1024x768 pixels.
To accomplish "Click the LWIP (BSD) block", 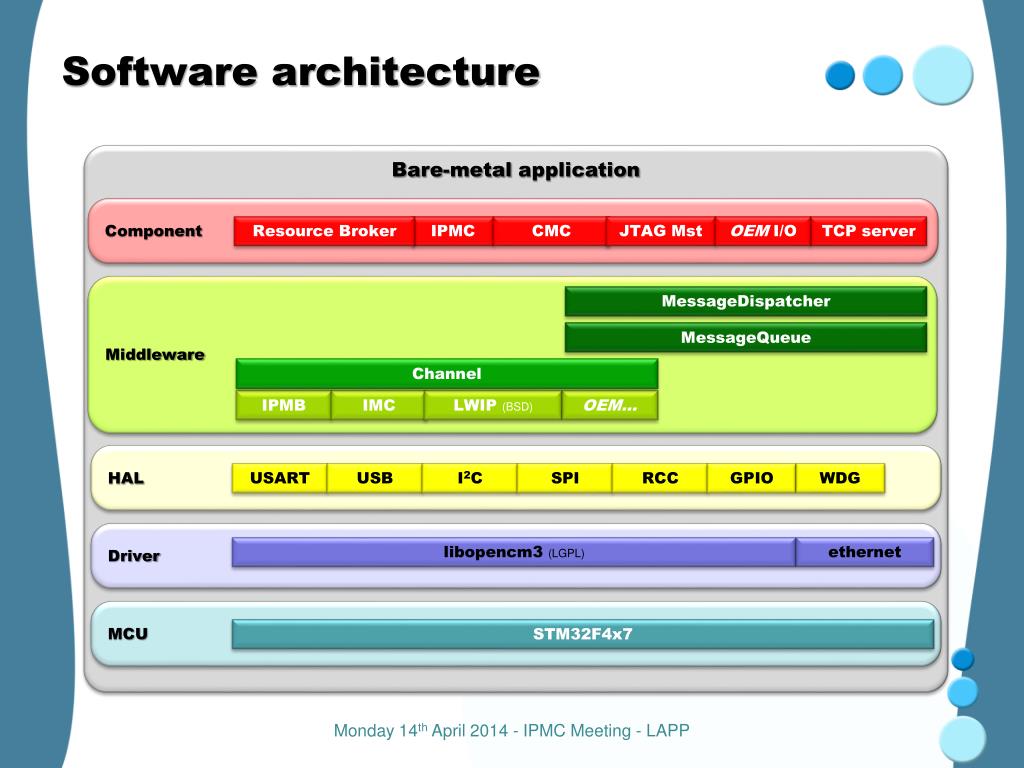I will coord(492,406).
